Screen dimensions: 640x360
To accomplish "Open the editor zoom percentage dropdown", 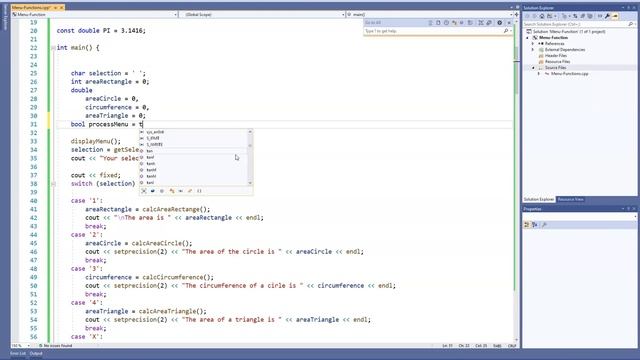I will tap(28, 346).
